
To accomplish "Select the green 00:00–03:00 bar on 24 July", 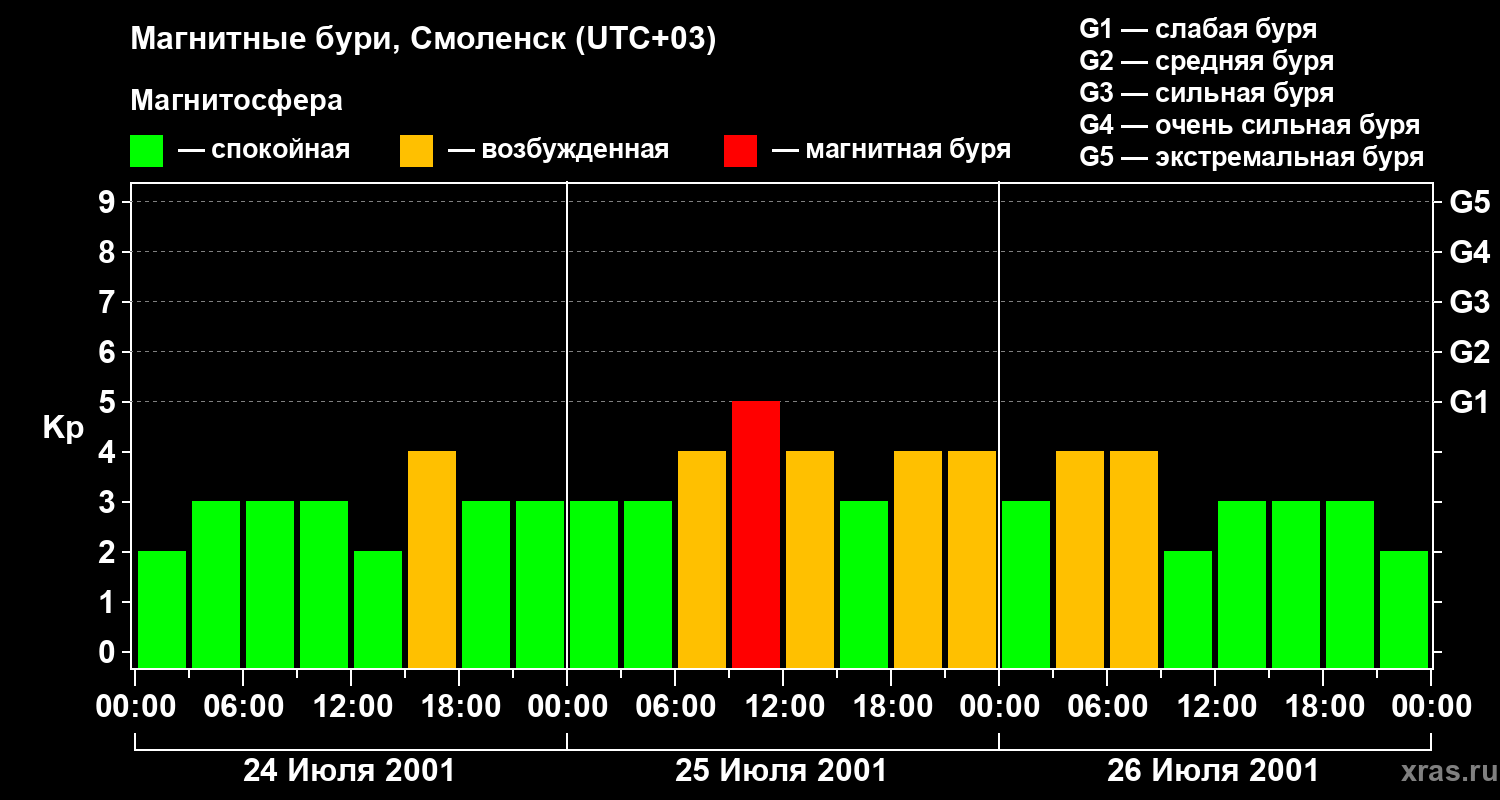I will tap(162, 609).
